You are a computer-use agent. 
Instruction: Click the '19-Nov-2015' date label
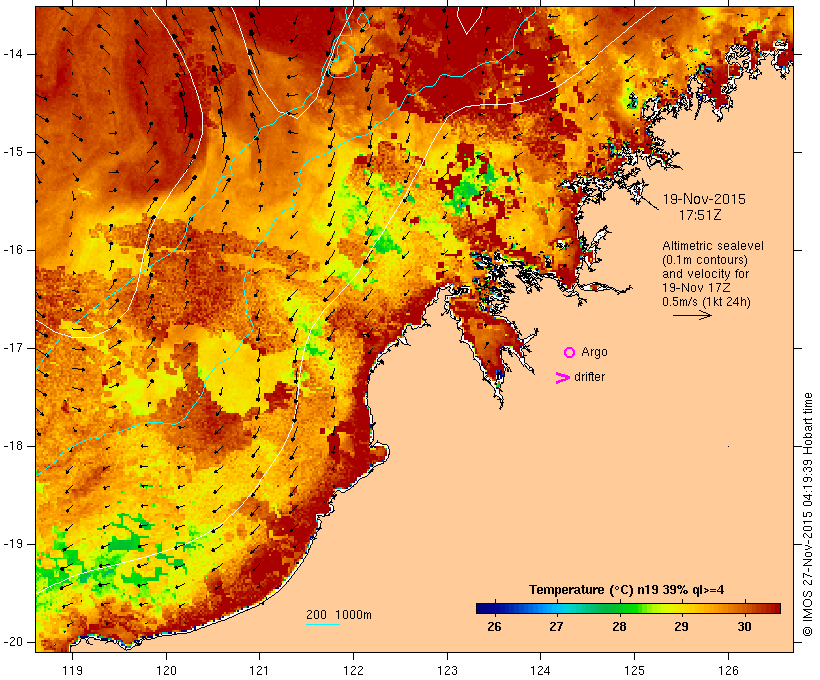click(704, 199)
